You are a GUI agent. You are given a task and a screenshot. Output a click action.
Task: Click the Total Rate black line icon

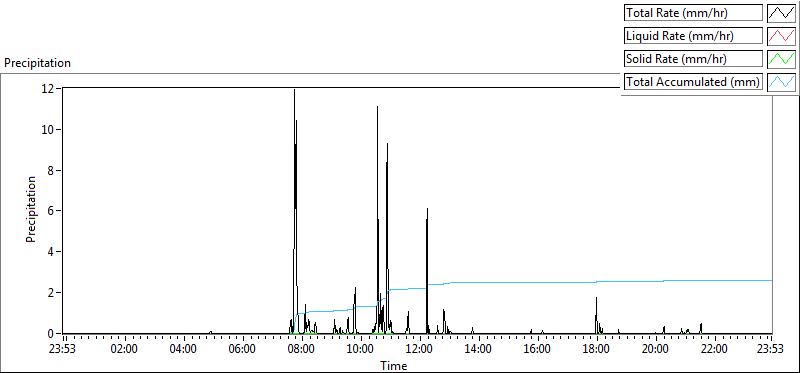click(x=782, y=12)
